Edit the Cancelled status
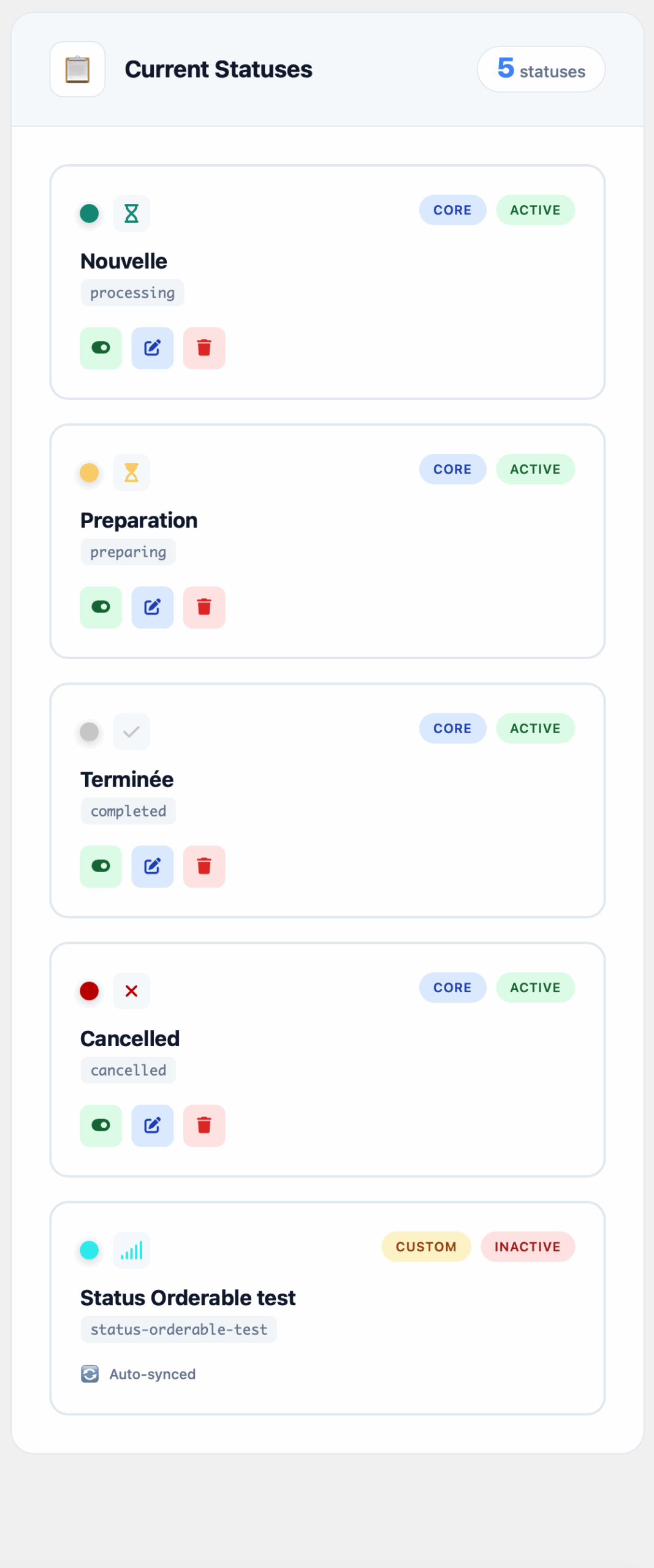The width and height of the screenshot is (654, 1568). [x=152, y=1126]
